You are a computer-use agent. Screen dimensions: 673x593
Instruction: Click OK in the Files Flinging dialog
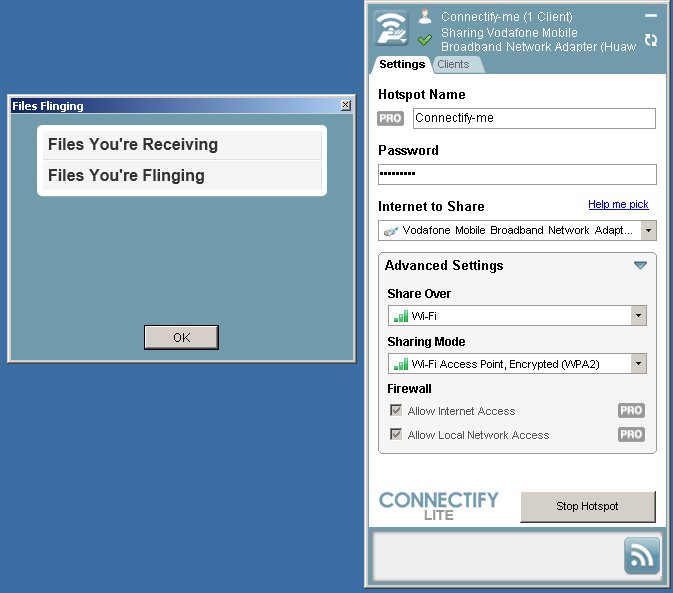coord(181,337)
